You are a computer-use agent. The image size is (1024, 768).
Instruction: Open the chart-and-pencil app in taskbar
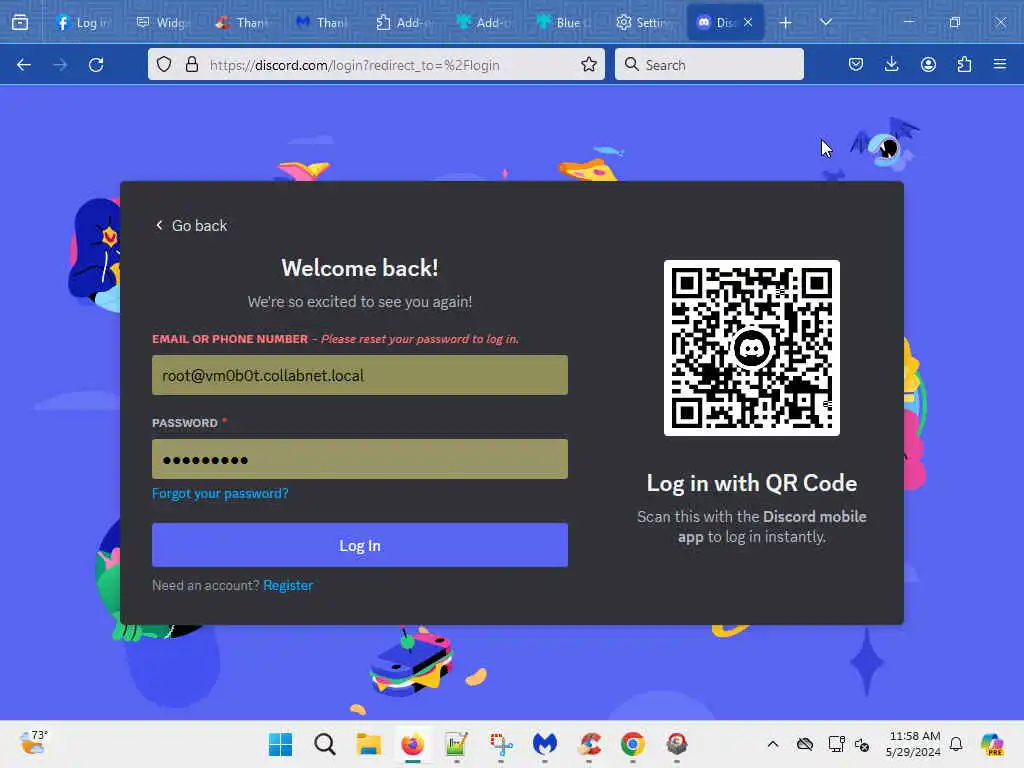tap(456, 744)
